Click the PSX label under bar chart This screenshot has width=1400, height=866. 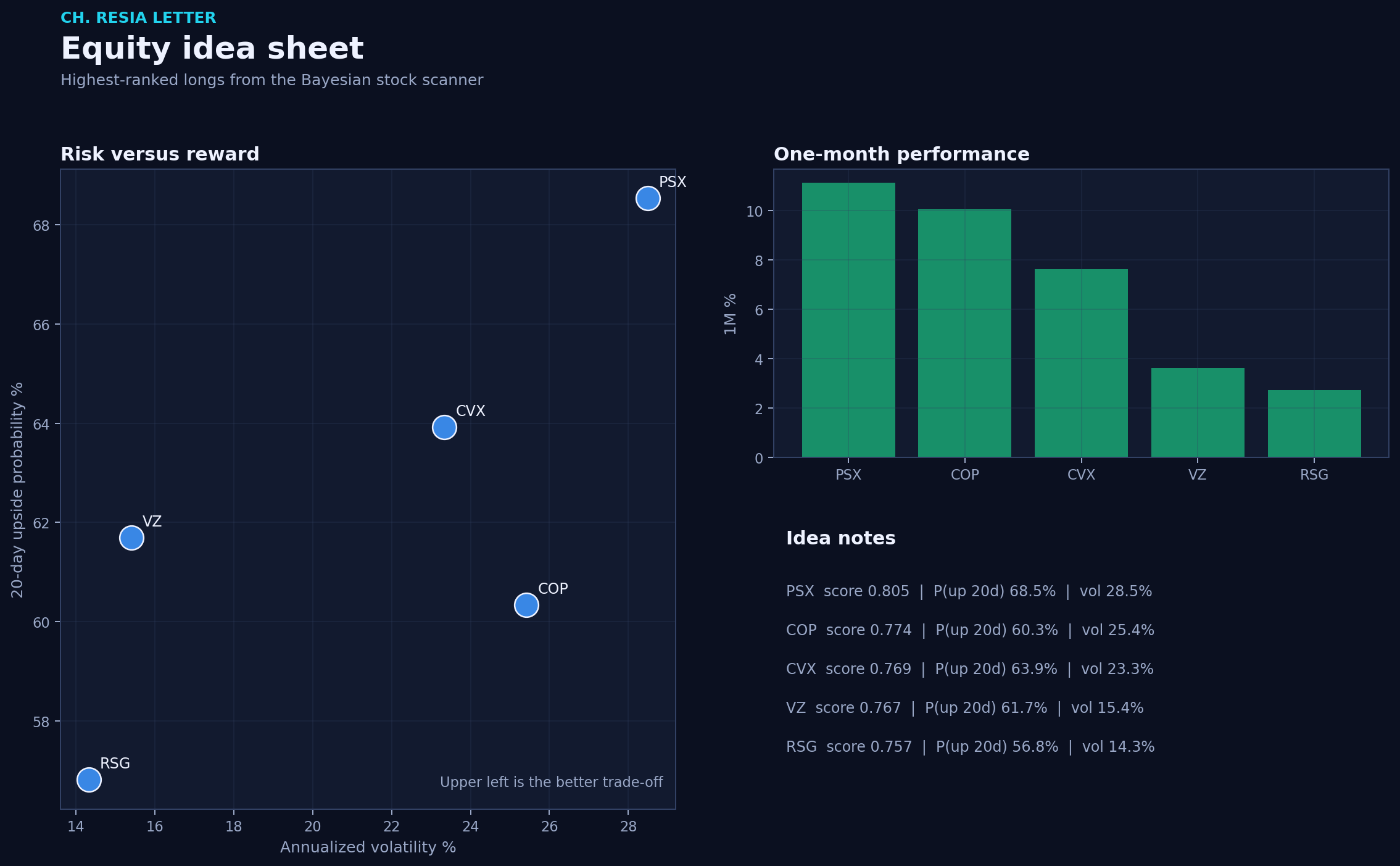[848, 475]
